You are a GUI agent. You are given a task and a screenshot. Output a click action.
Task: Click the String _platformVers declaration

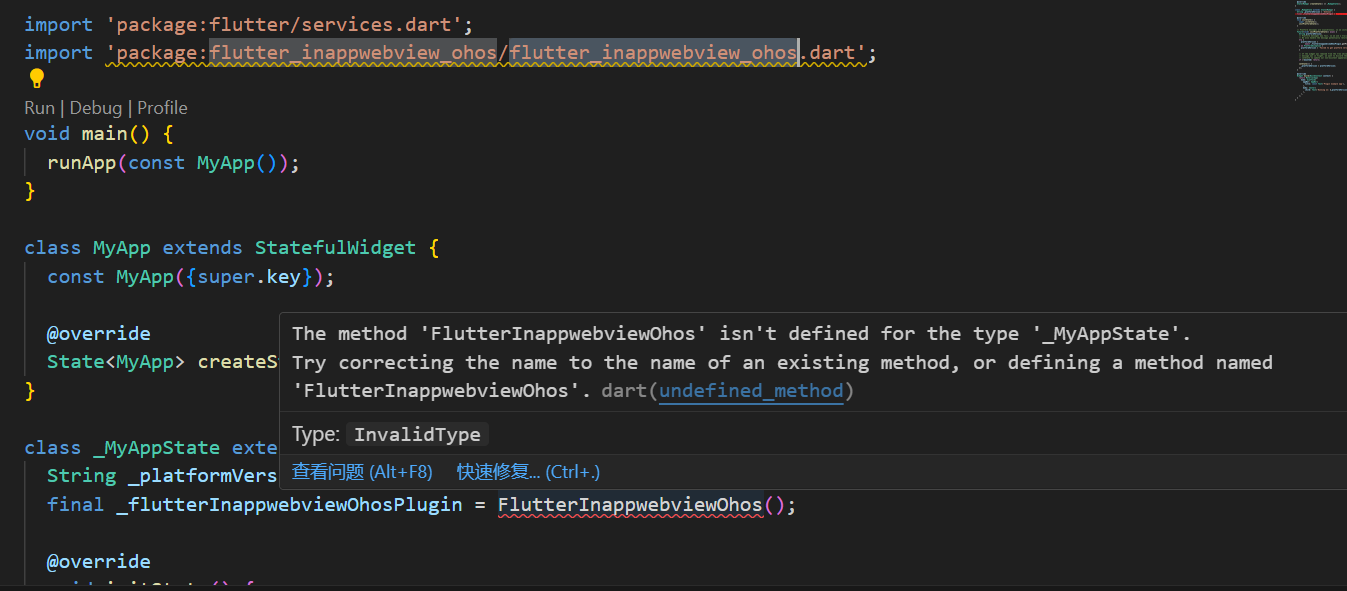pyautogui.click(x=162, y=476)
